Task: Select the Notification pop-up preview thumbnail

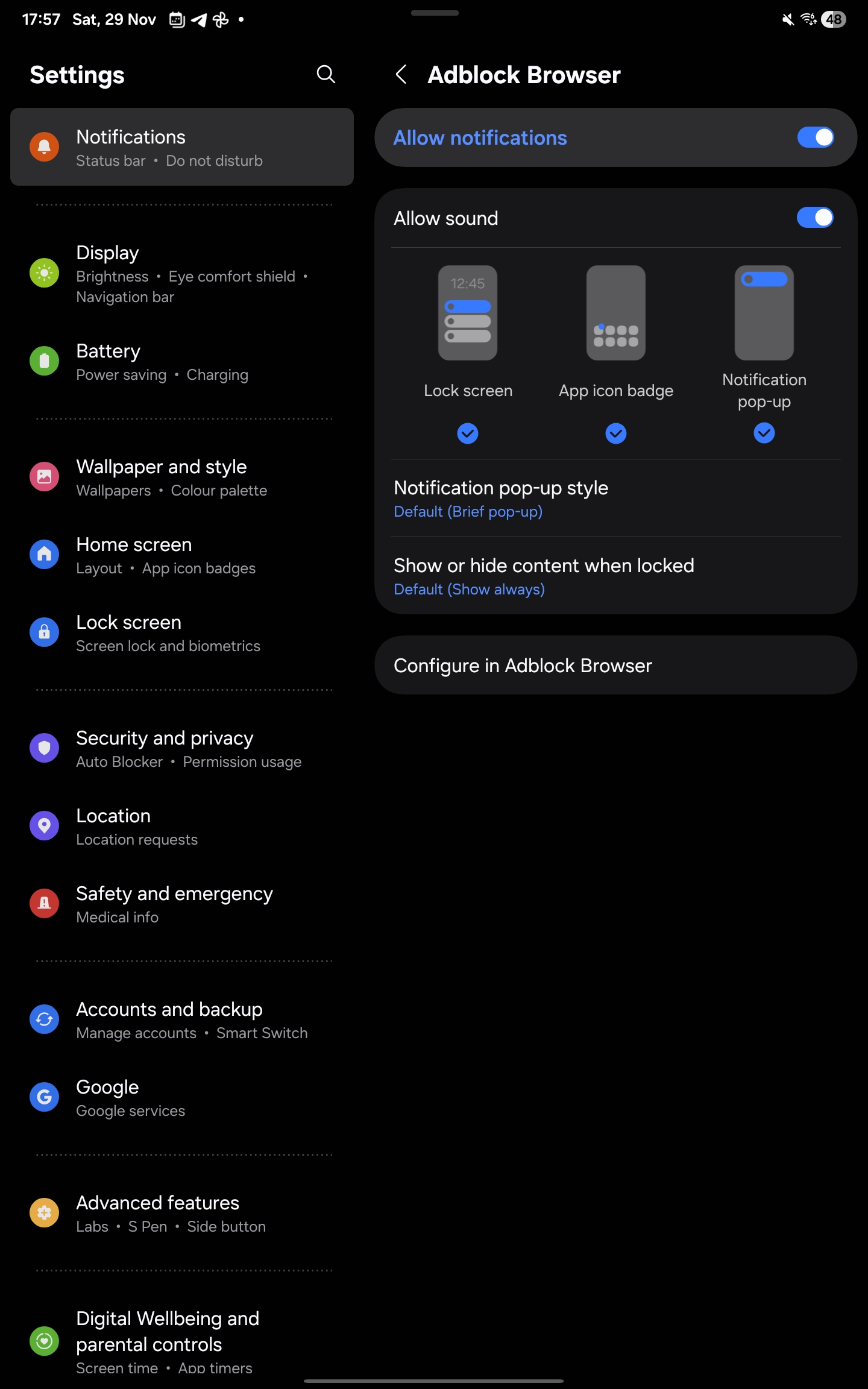Action: coord(764,313)
